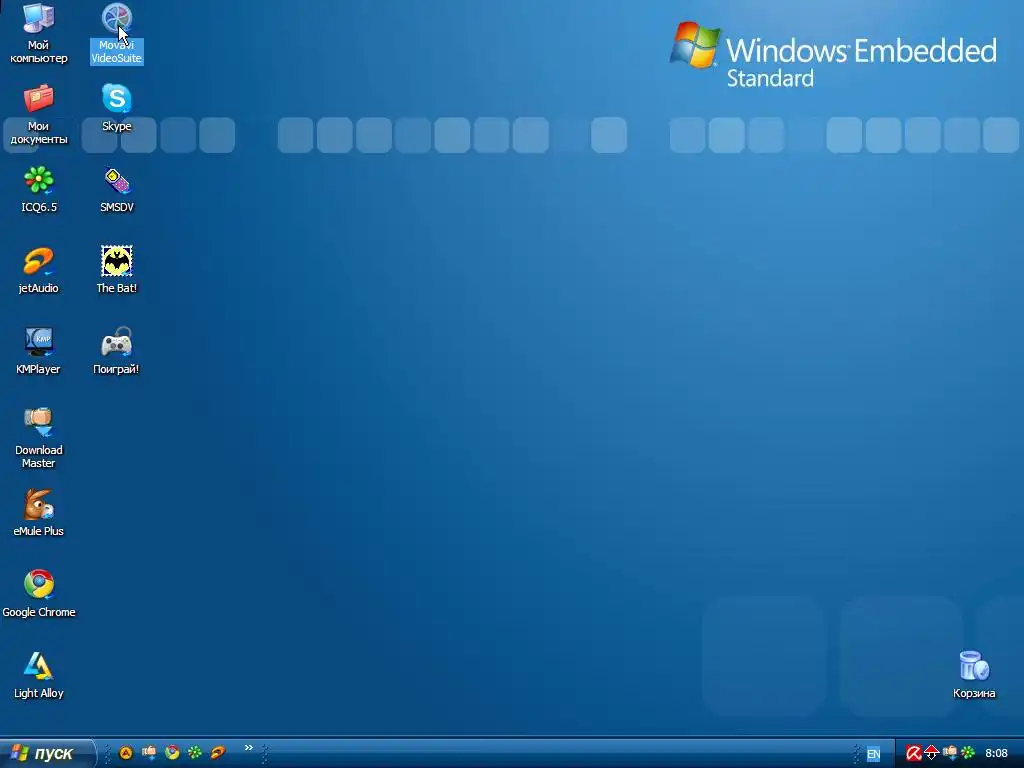Screen dimensions: 1024x768
Task: Select the Download Master desktop icon
Action: click(x=39, y=438)
